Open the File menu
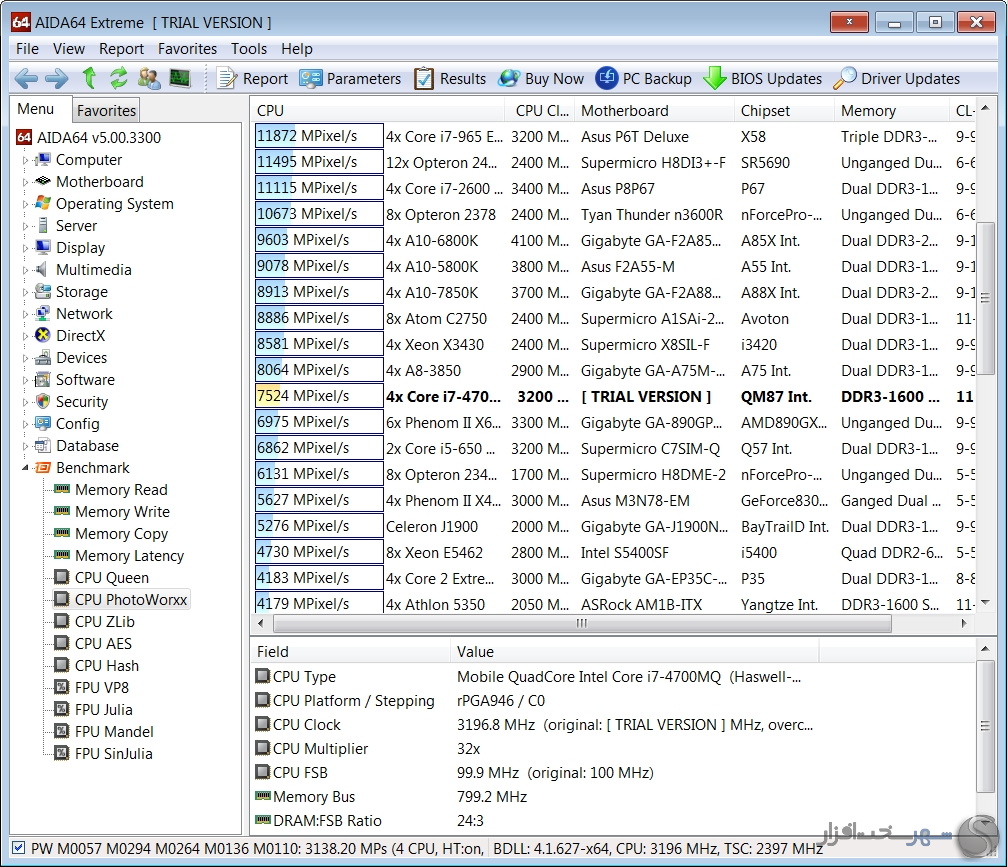 click(27, 49)
